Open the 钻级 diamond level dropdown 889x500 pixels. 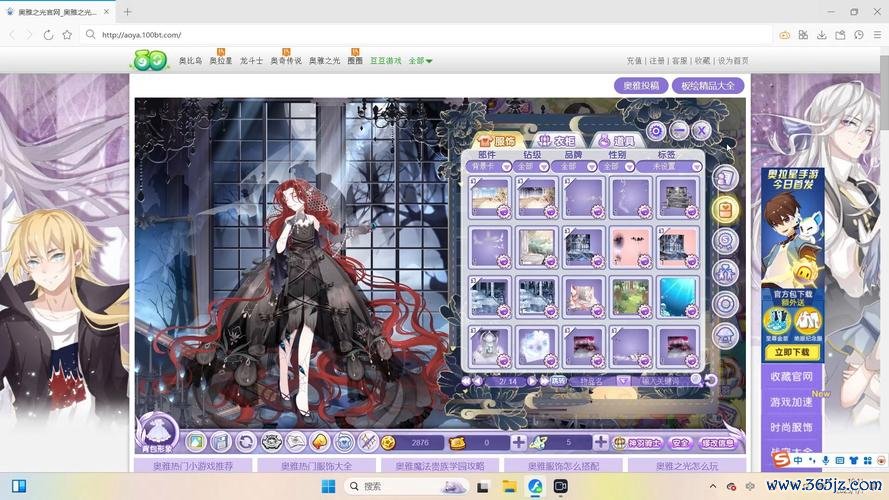531,167
